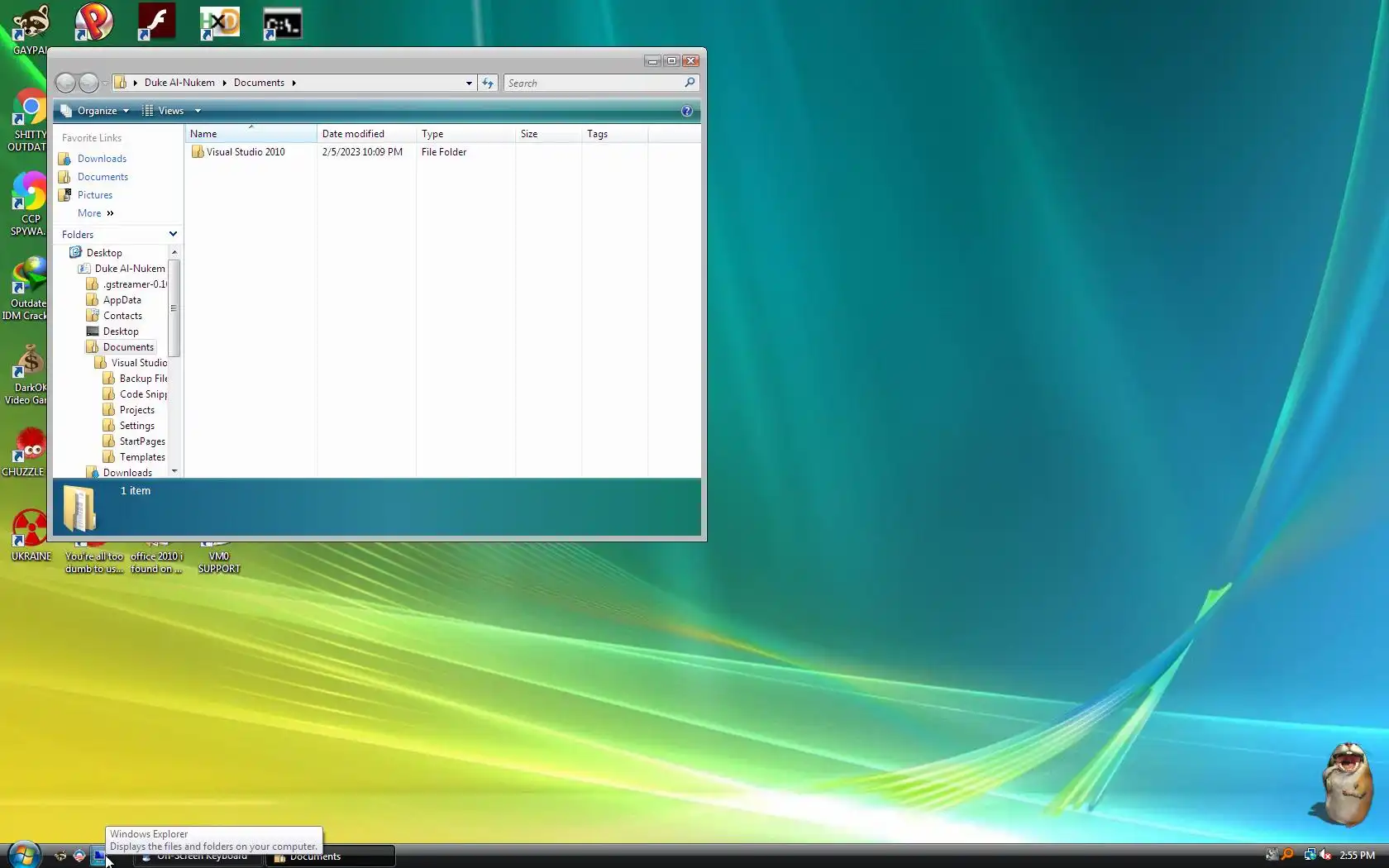Open Pictures in Favorite Links
This screenshot has width=1389, height=868.
pyautogui.click(x=95, y=195)
